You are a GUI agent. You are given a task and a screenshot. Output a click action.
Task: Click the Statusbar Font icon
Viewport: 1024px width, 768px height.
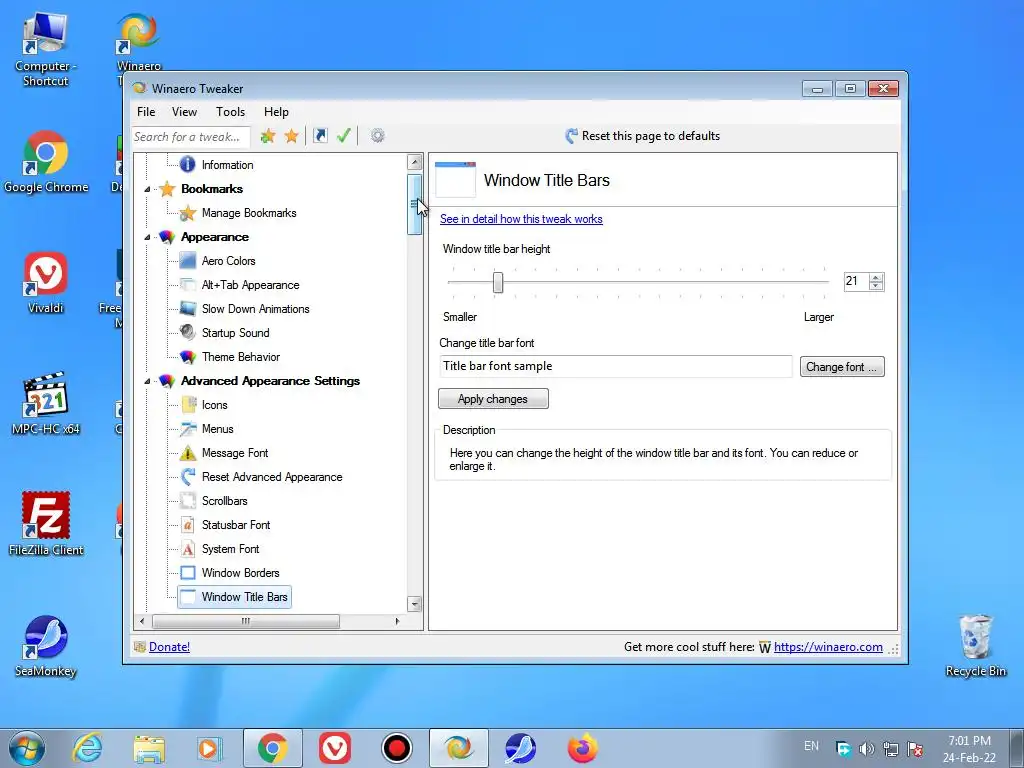click(x=187, y=524)
